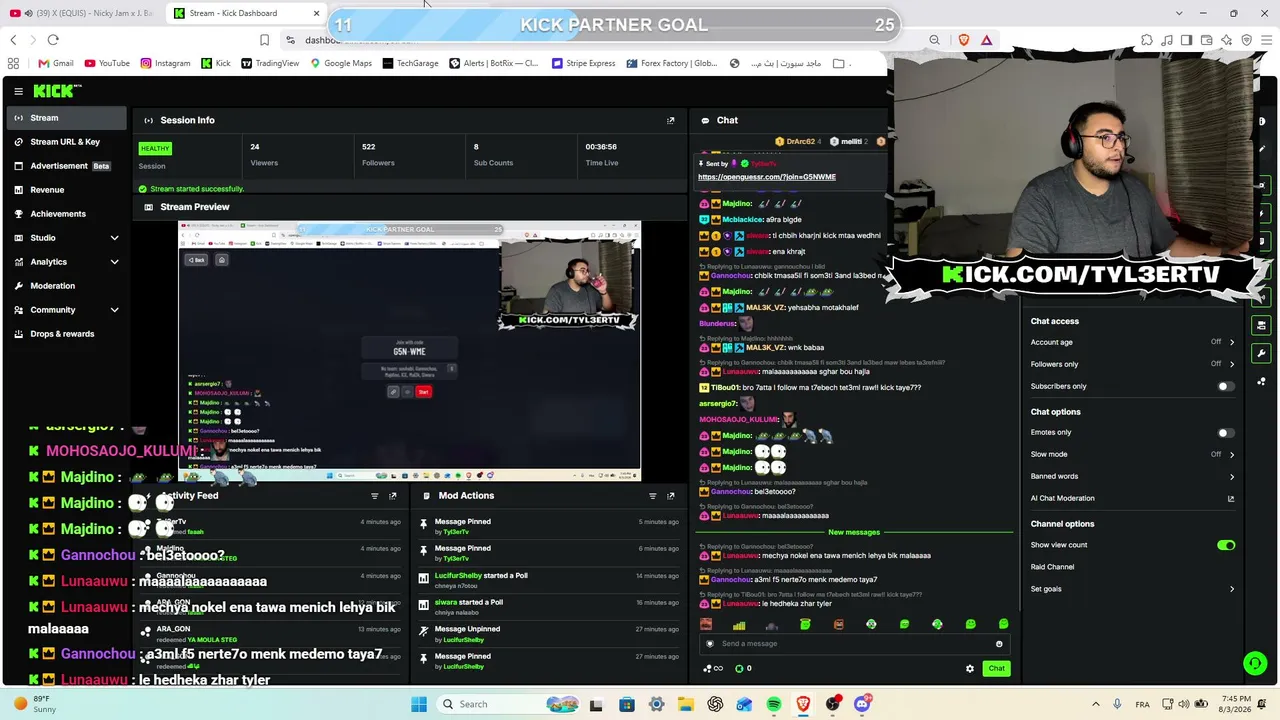Click the green Kick logo
1280x720 pixels.
[x=57, y=91]
